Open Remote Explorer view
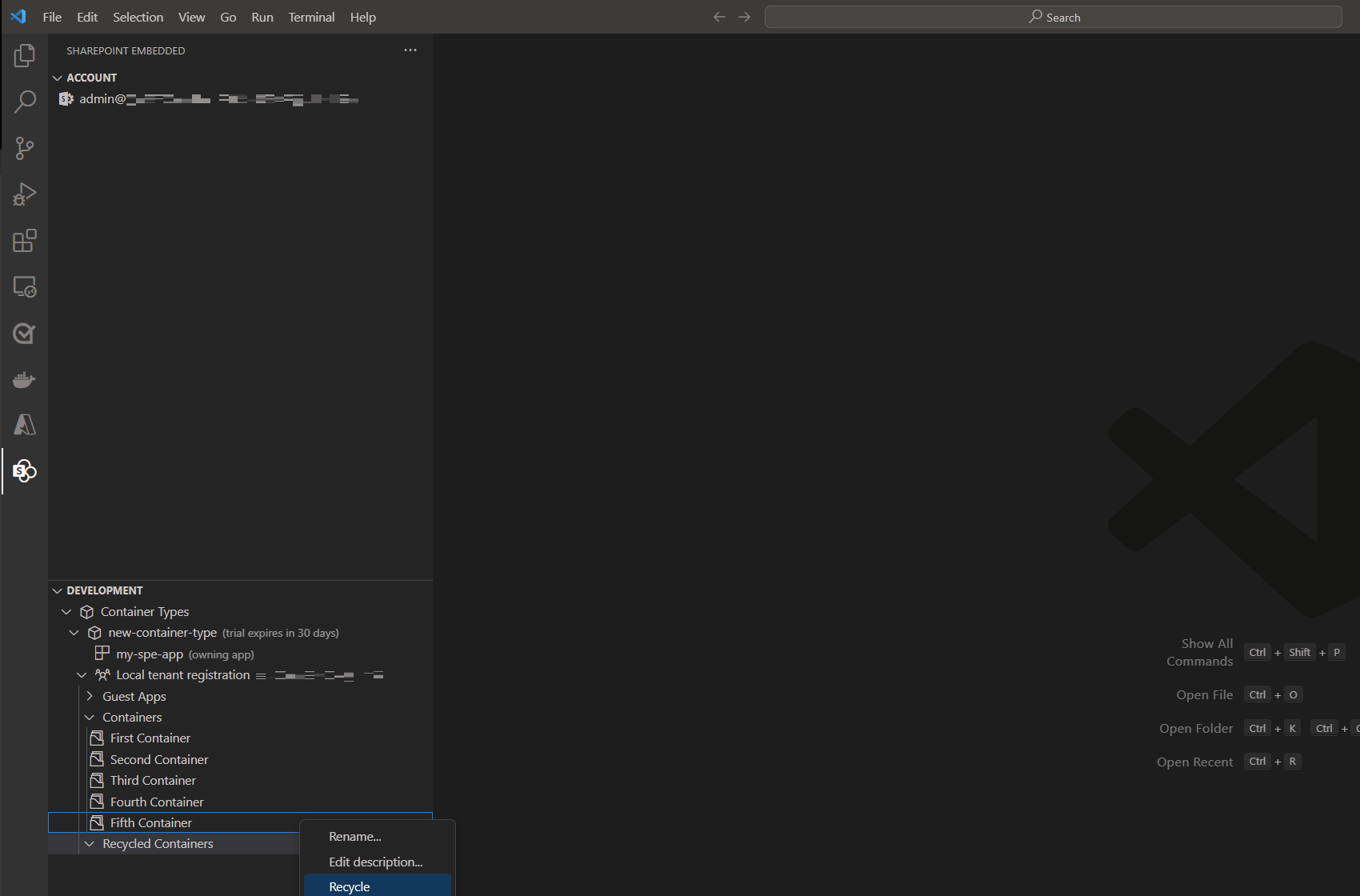The image size is (1360, 896). (25, 287)
